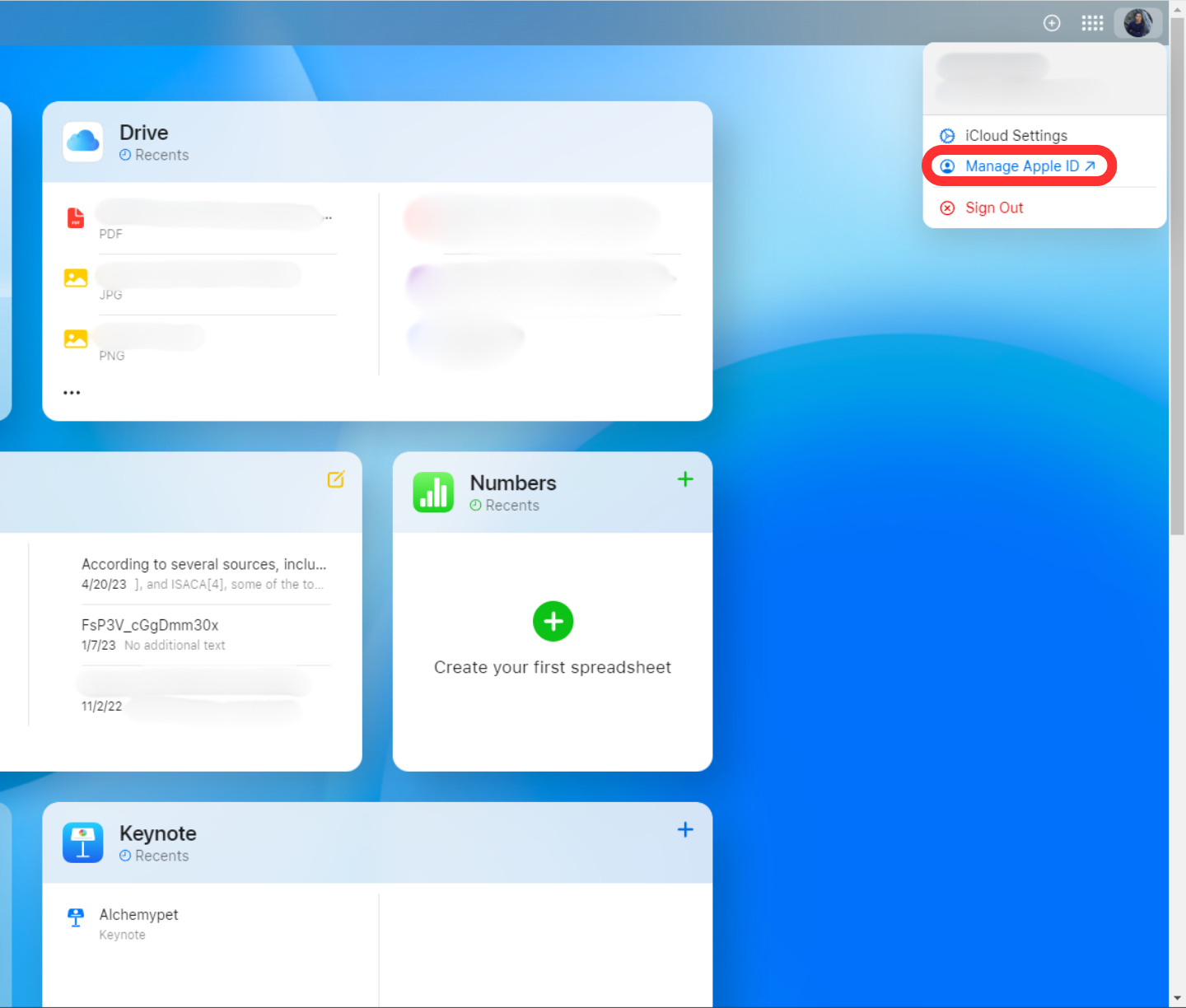Open the Numbers tile title
The width and height of the screenshot is (1186, 1008).
(513, 483)
